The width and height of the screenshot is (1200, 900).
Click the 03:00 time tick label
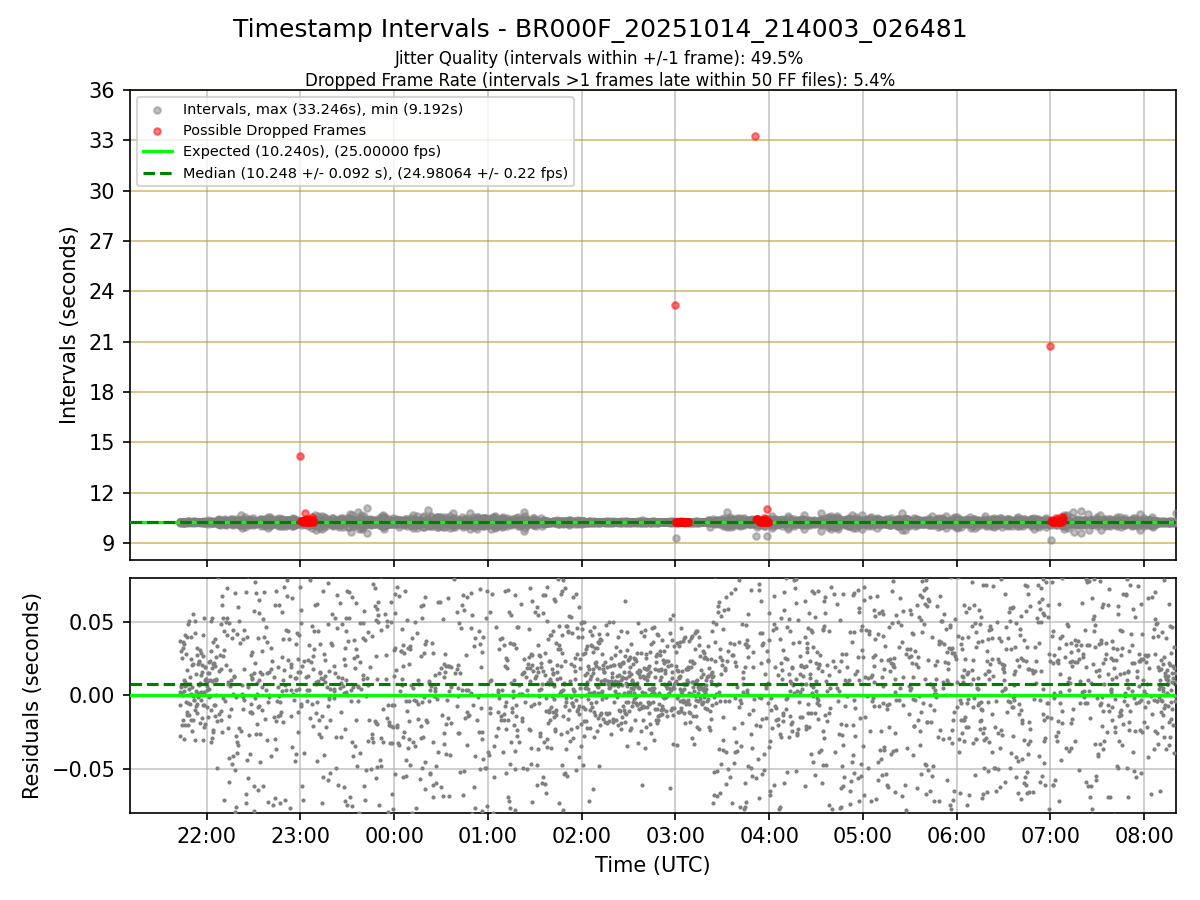[x=675, y=836]
